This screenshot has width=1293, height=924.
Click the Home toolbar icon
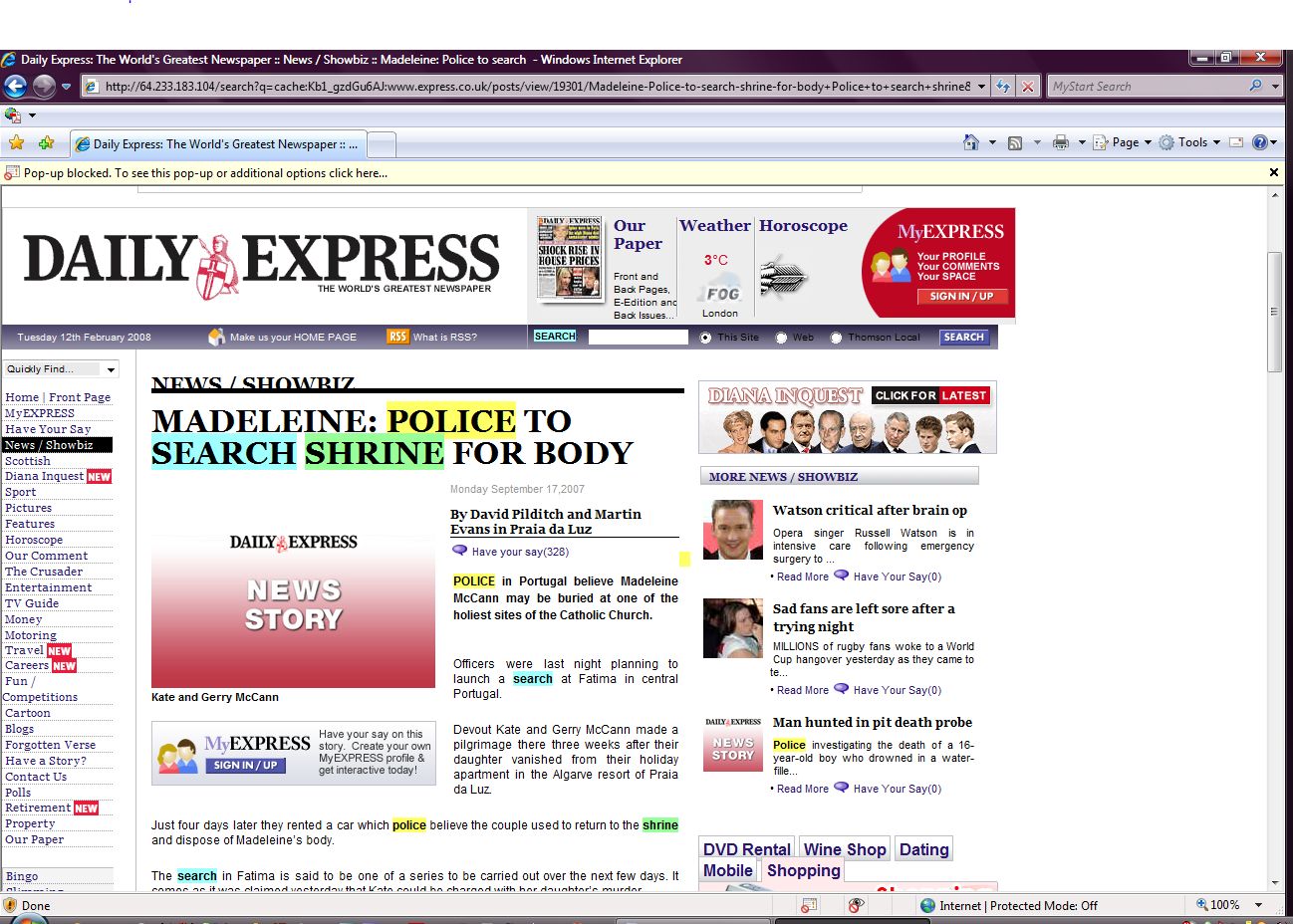pos(971,142)
